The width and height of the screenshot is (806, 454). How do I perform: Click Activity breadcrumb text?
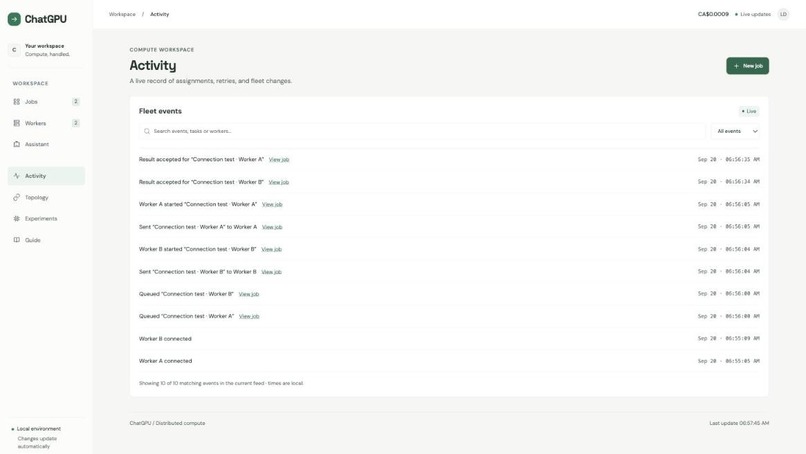tap(159, 14)
